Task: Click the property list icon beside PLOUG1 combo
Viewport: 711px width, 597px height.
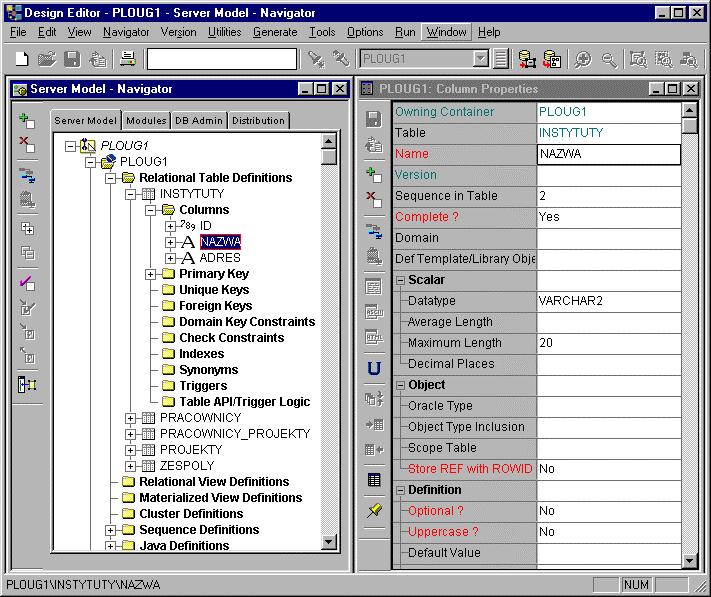Action: [501, 59]
